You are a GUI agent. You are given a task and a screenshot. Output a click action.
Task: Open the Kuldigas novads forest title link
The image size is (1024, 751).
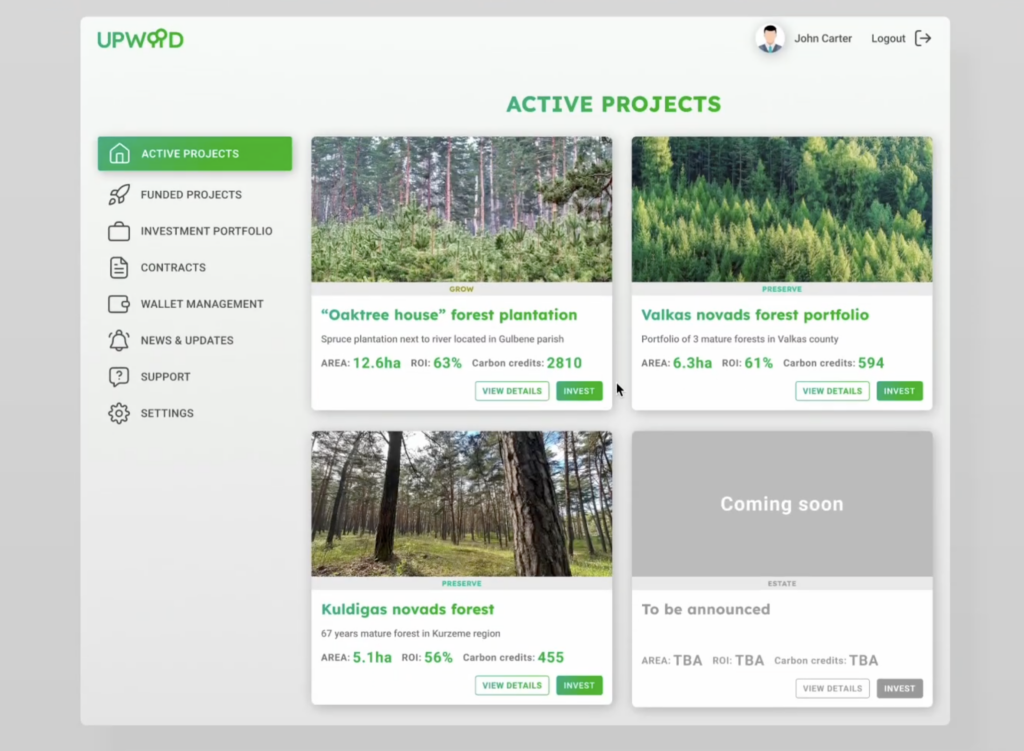click(x=408, y=609)
